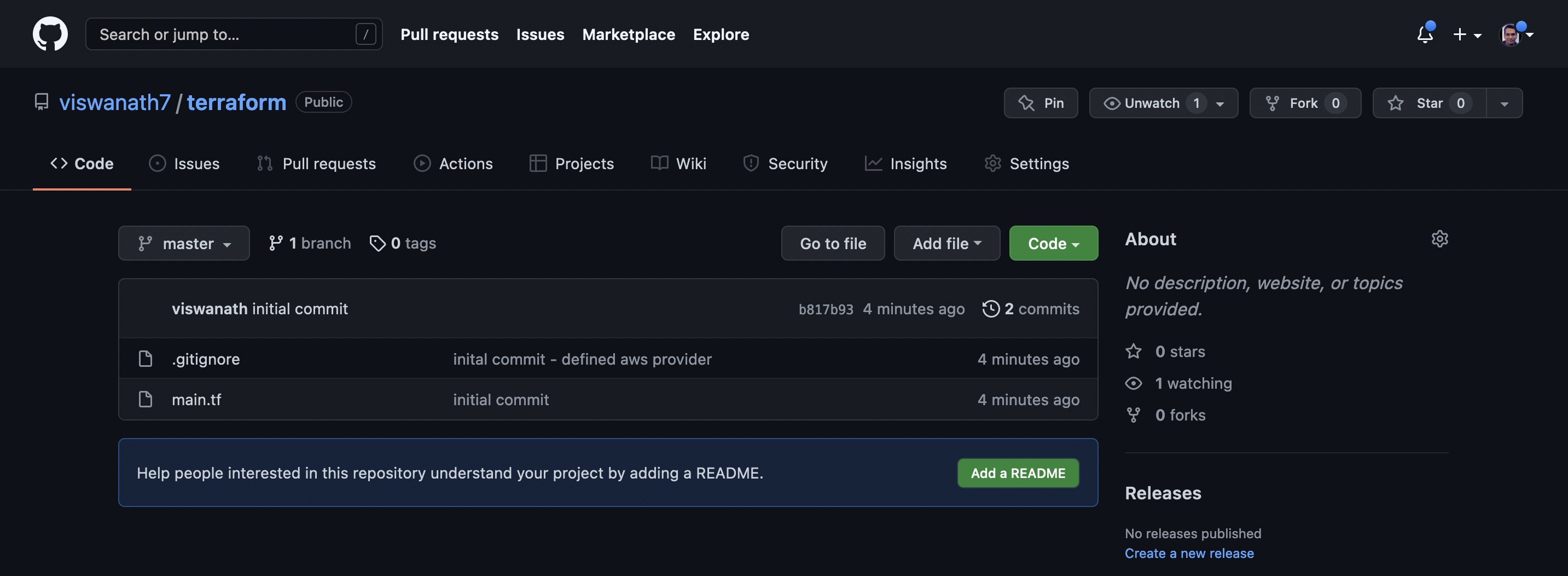1568x576 pixels.
Task: Click Create a new release
Action: point(1189,554)
